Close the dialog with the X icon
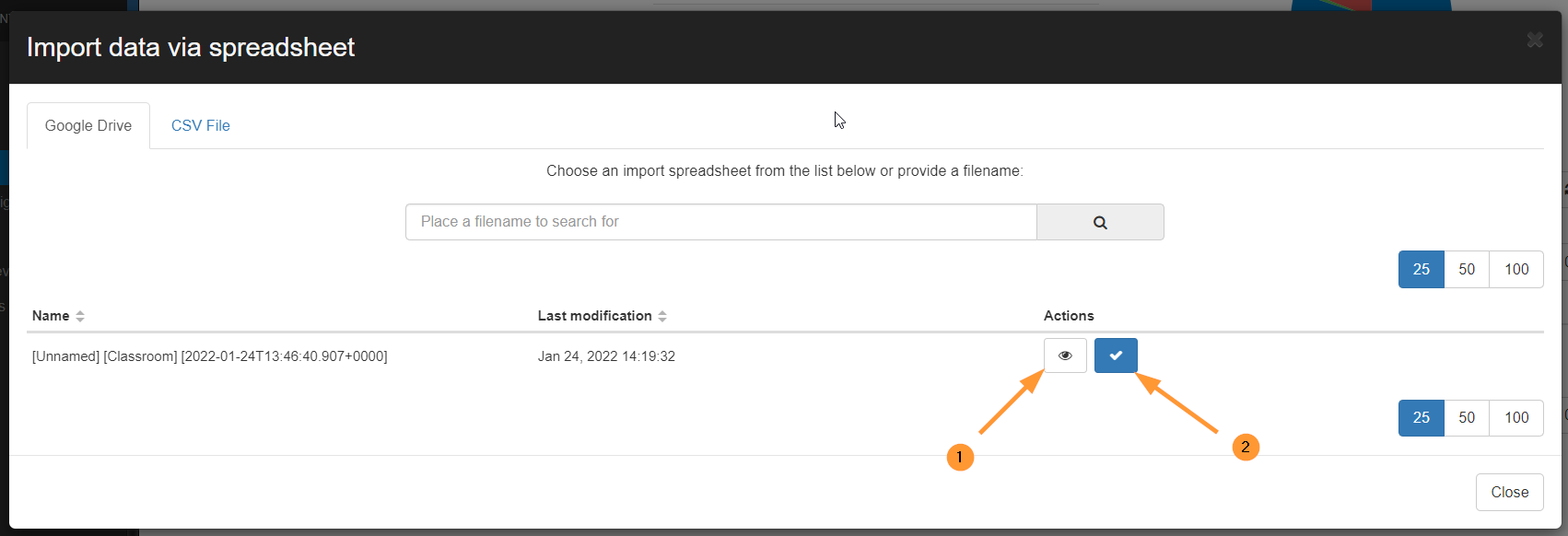This screenshot has width=1568, height=536. click(1535, 40)
